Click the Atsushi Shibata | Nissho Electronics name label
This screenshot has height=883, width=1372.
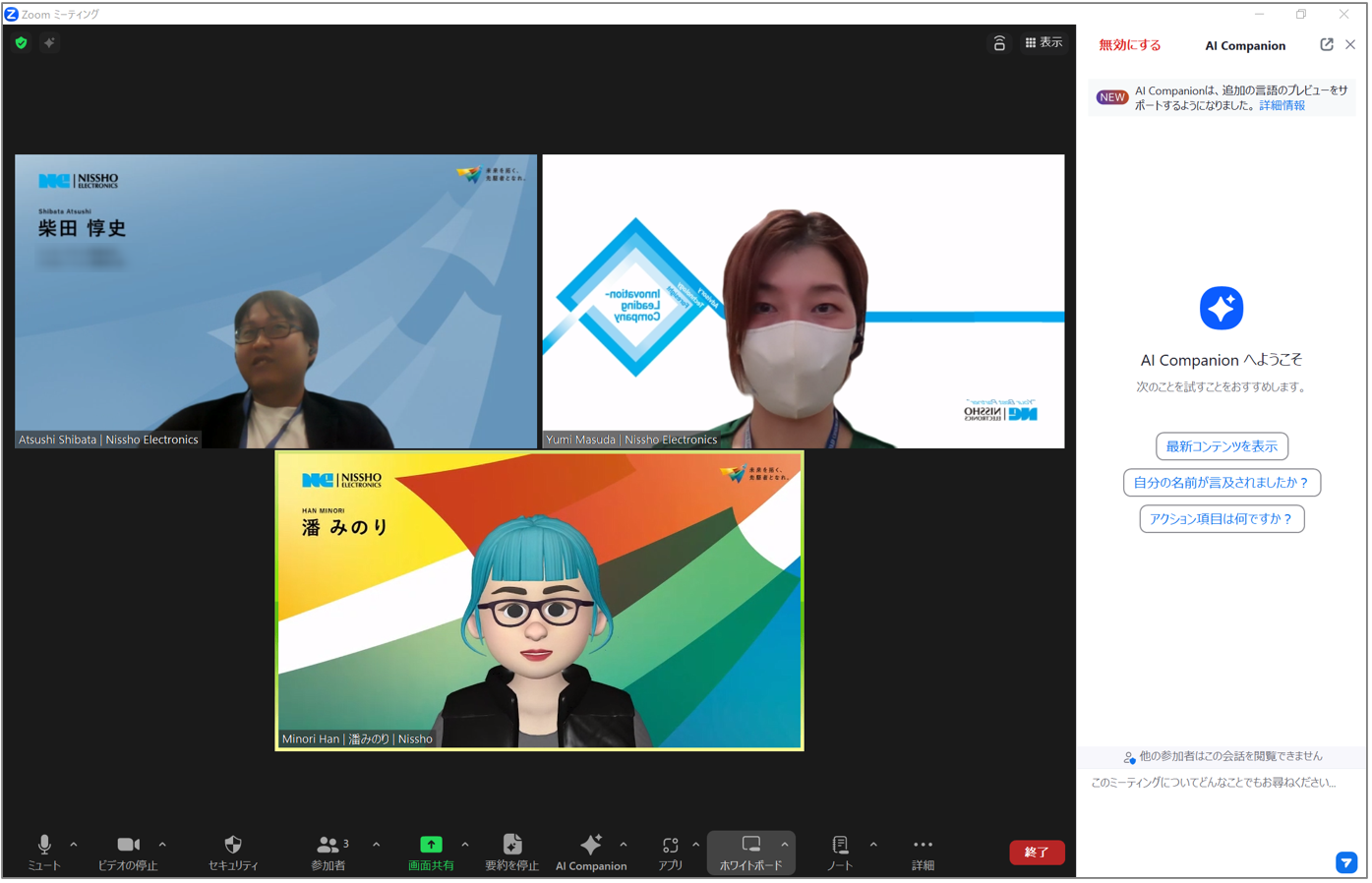(108, 440)
